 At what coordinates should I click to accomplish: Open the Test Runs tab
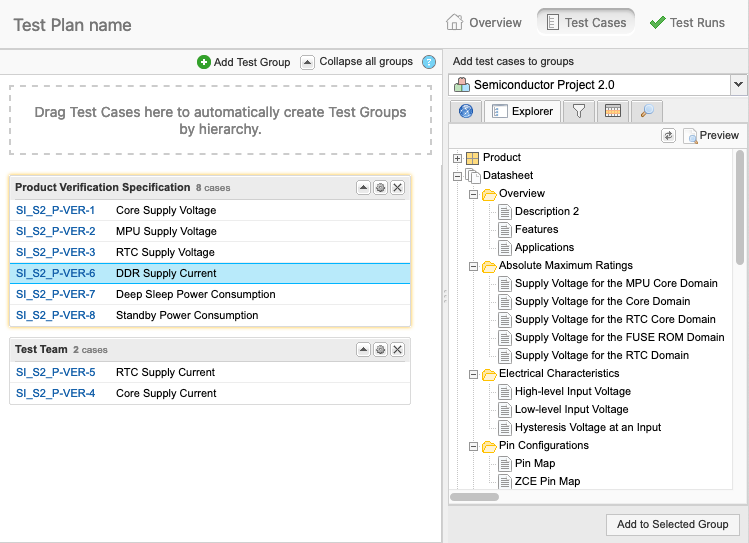click(687, 22)
